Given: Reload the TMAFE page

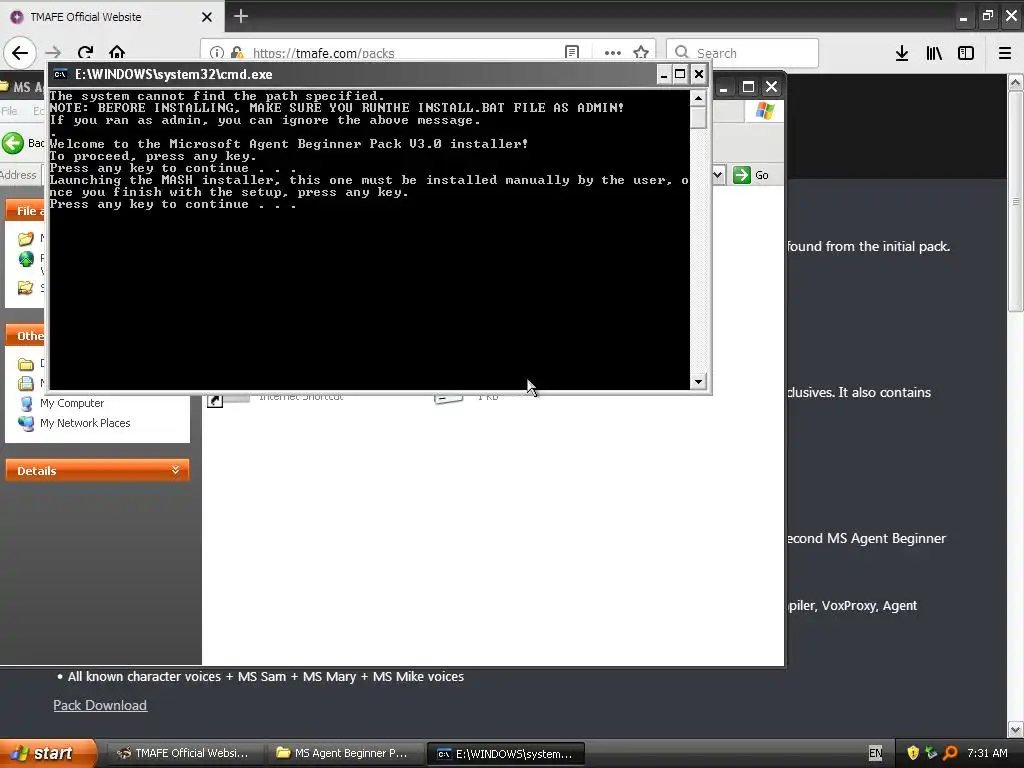Looking at the screenshot, I should (85, 53).
